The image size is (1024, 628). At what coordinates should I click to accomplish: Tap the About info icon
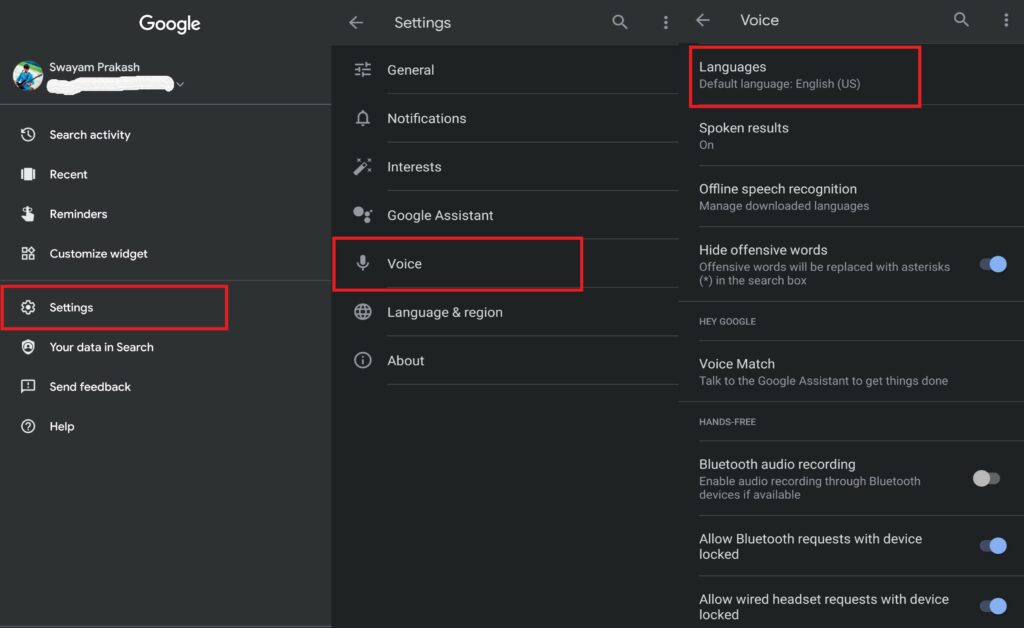coord(362,360)
